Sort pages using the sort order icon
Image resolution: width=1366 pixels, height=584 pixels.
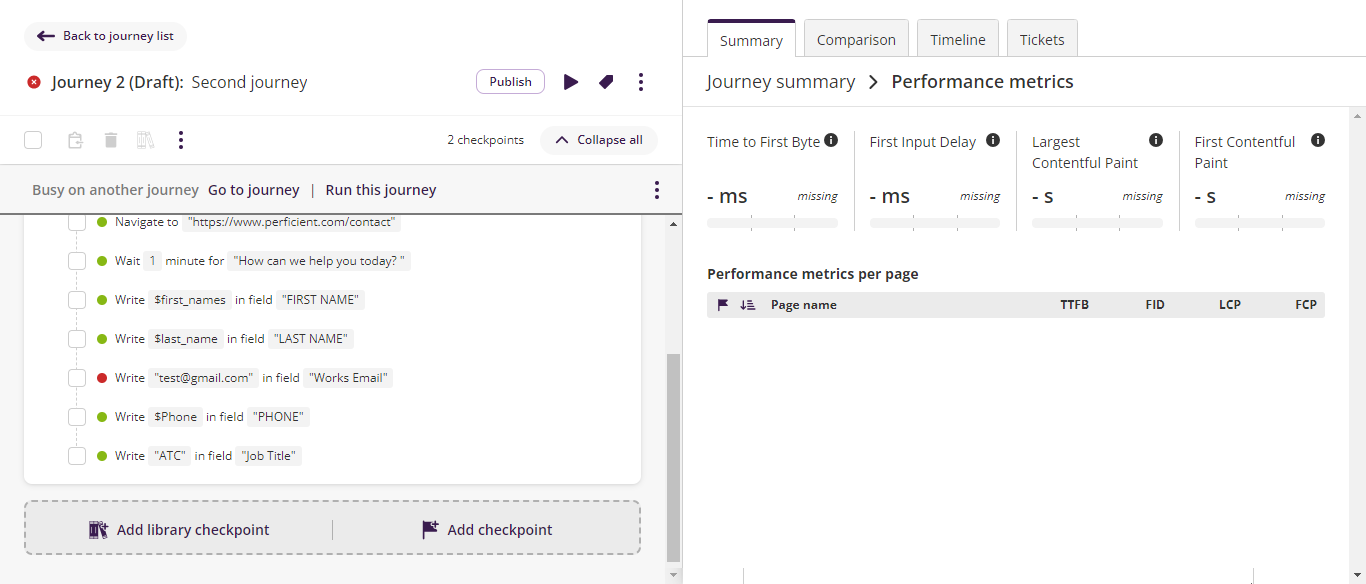747,305
